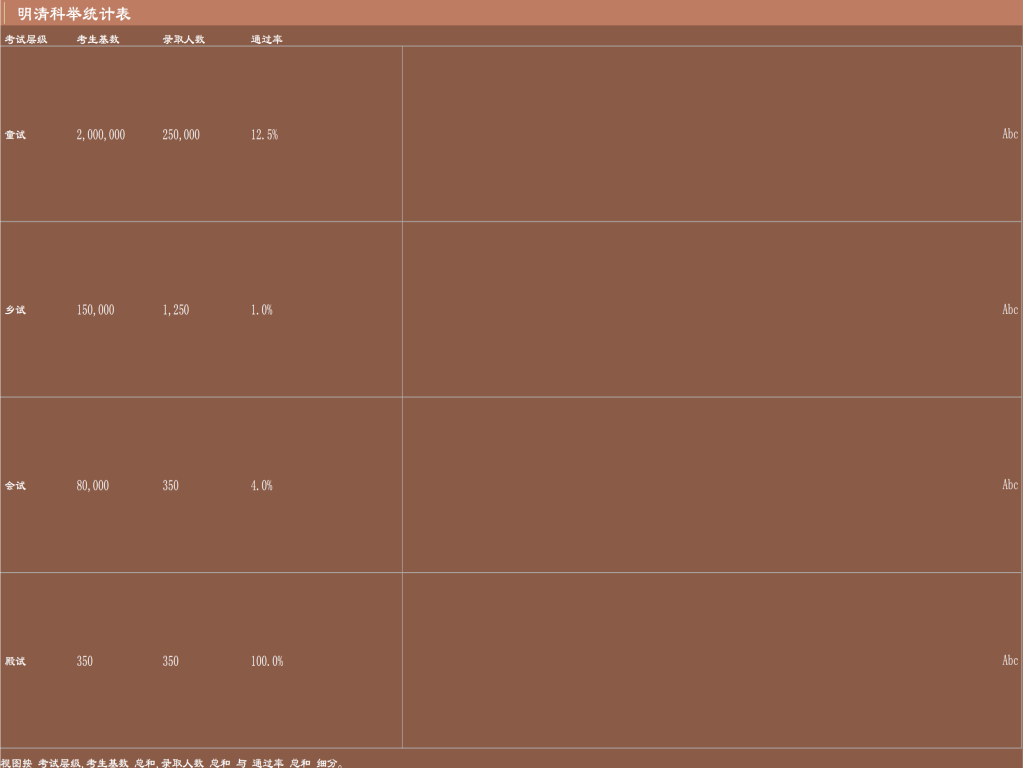This screenshot has width=1024, height=768.
Task: Select the 殿试 row label
Action: pos(15,661)
